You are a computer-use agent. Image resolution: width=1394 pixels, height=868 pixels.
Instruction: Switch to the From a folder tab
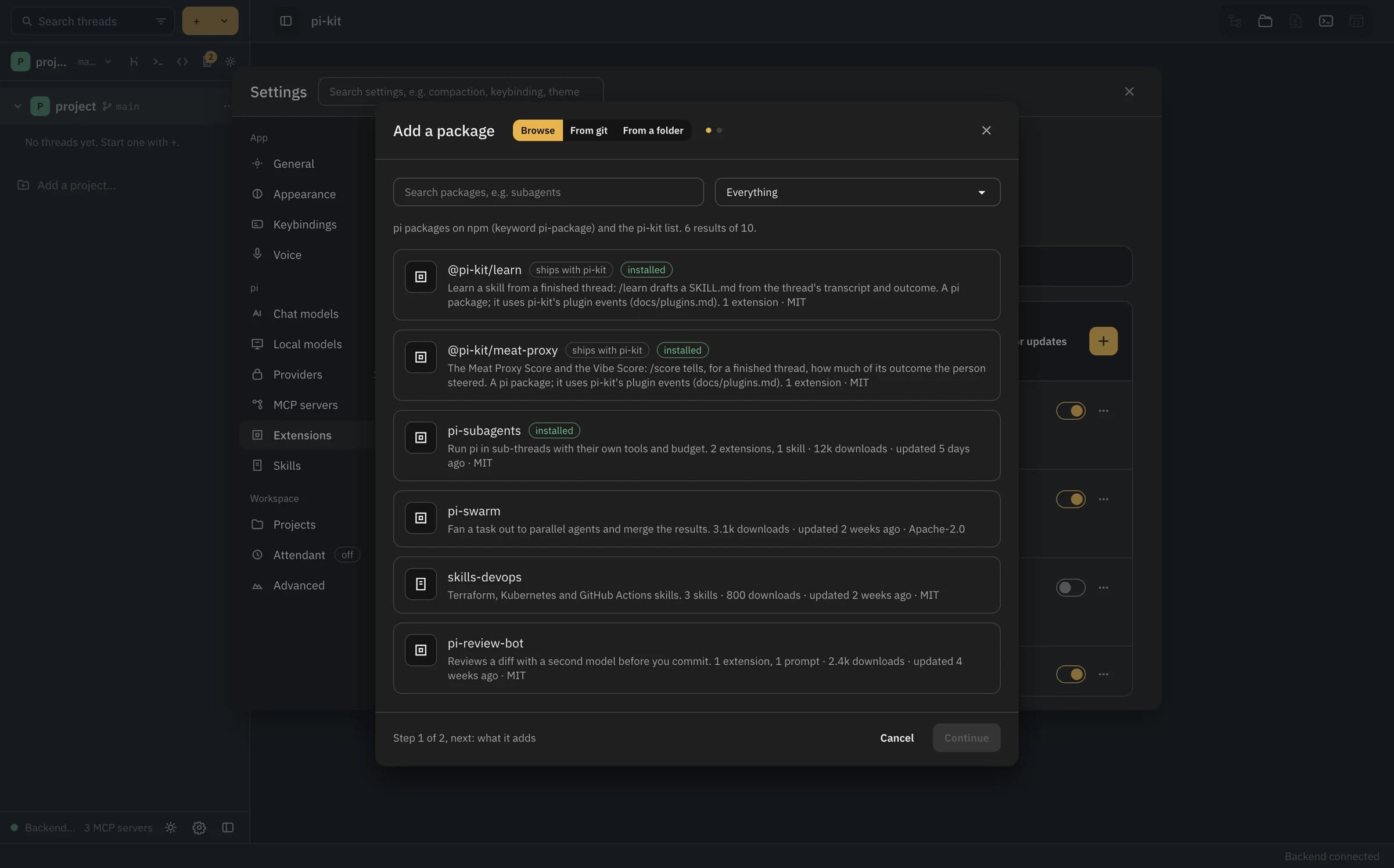653,131
